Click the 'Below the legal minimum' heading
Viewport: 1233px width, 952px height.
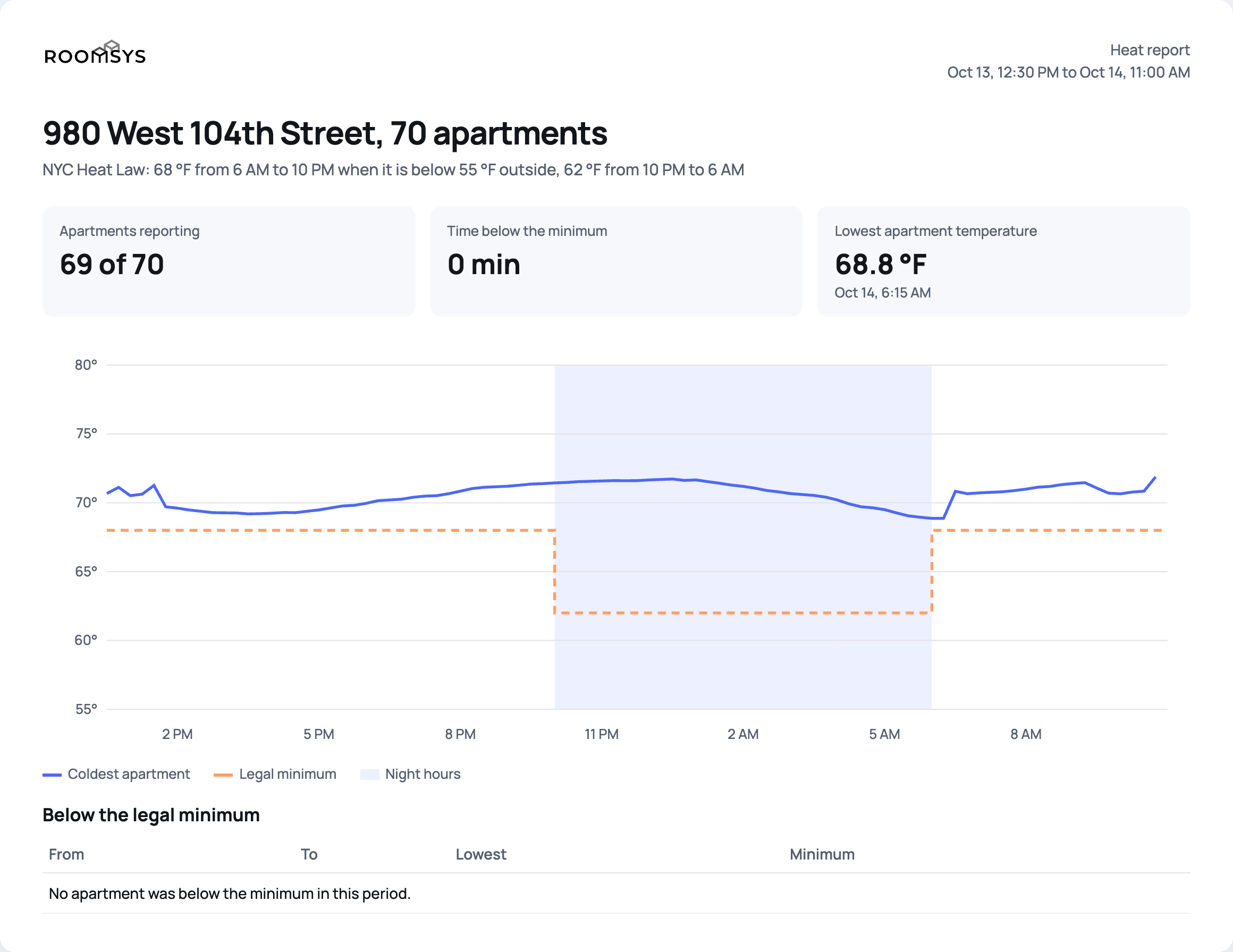[x=151, y=815]
